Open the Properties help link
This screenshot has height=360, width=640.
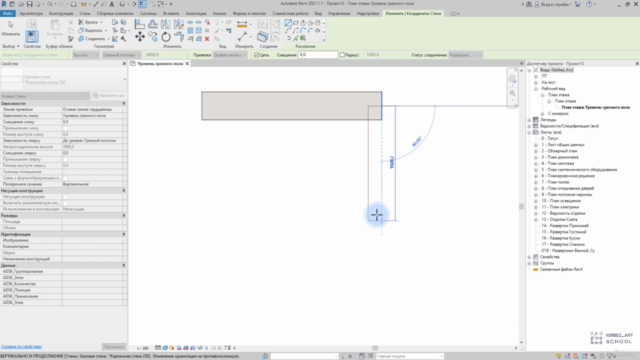click(x=21, y=347)
